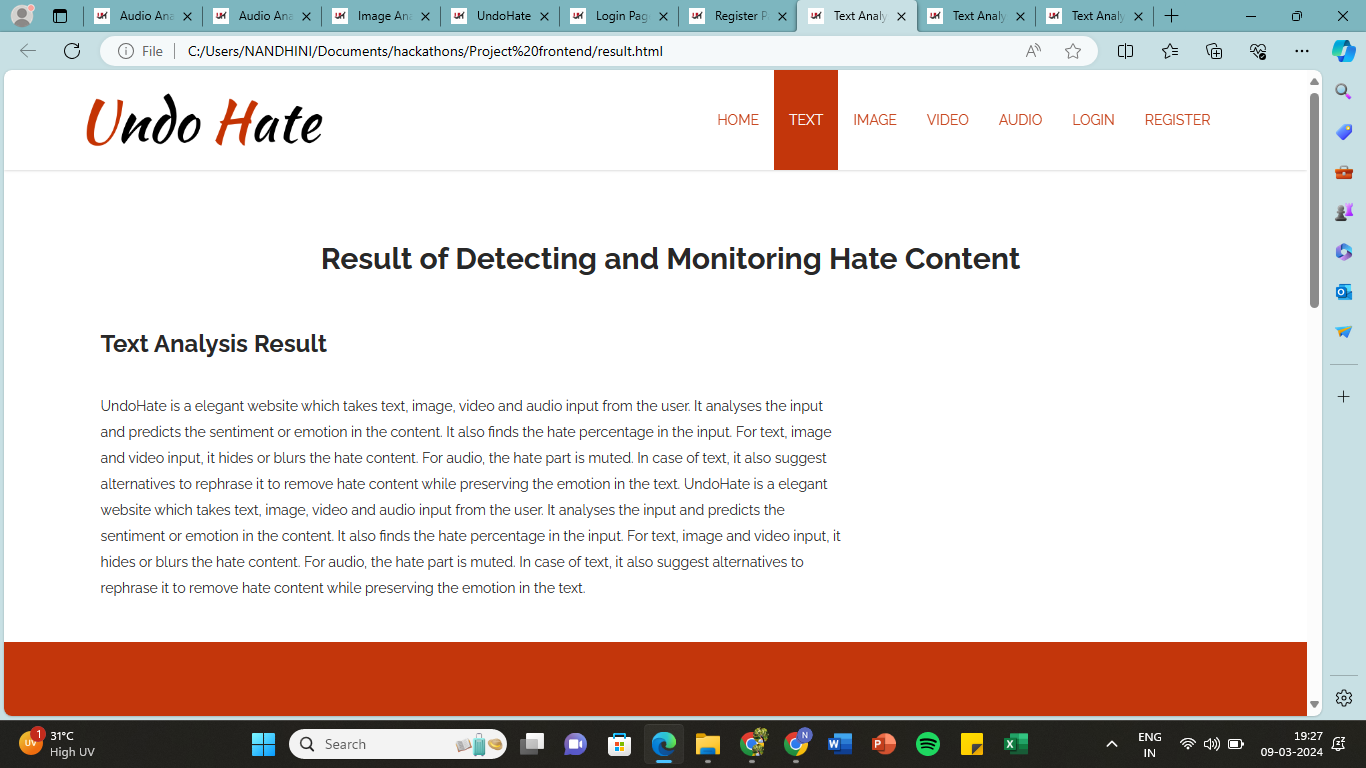Go to the HOME page link
Image resolution: width=1366 pixels, height=768 pixels.
pos(738,120)
